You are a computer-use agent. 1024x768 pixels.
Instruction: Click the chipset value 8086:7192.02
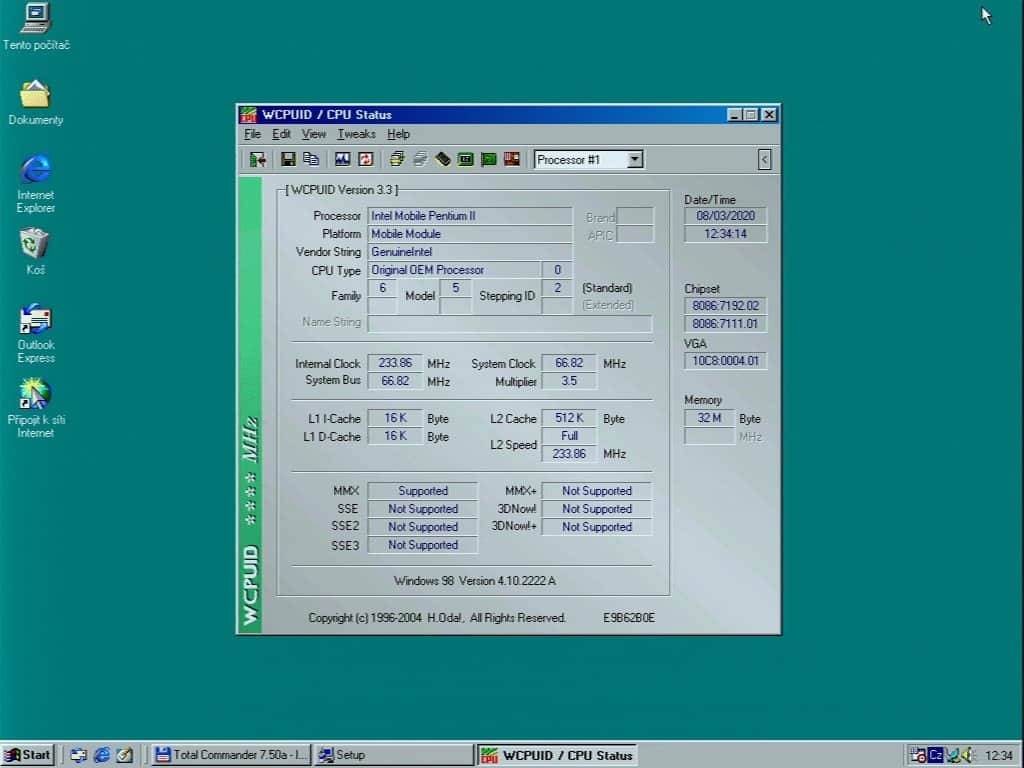726,306
